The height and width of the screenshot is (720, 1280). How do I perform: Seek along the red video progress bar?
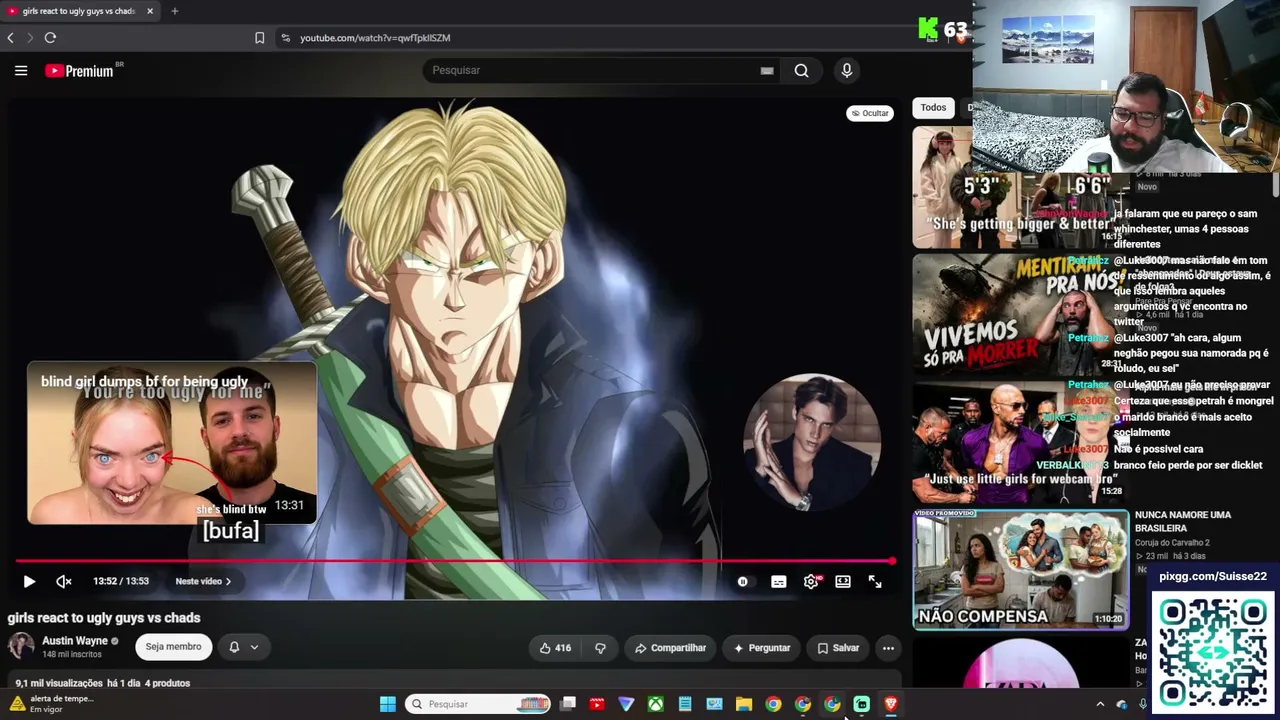(455, 561)
